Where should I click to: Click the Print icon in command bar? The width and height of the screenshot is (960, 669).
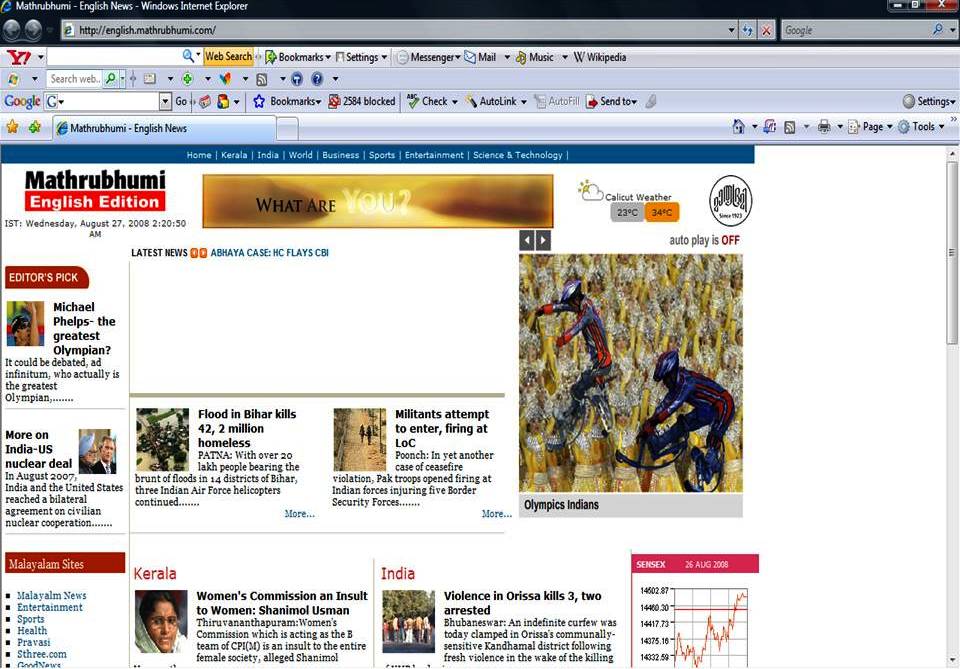(x=823, y=127)
